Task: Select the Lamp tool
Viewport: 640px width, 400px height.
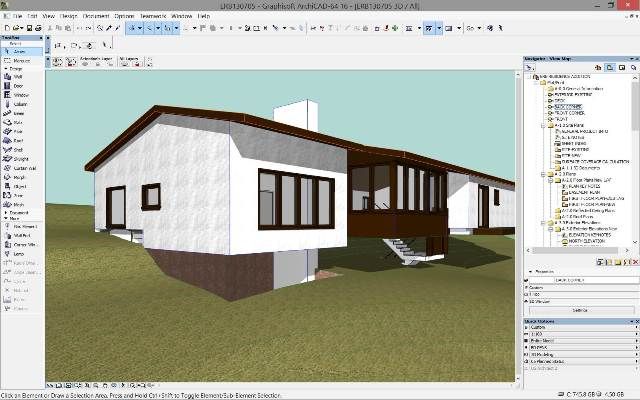Action: click(x=21, y=254)
